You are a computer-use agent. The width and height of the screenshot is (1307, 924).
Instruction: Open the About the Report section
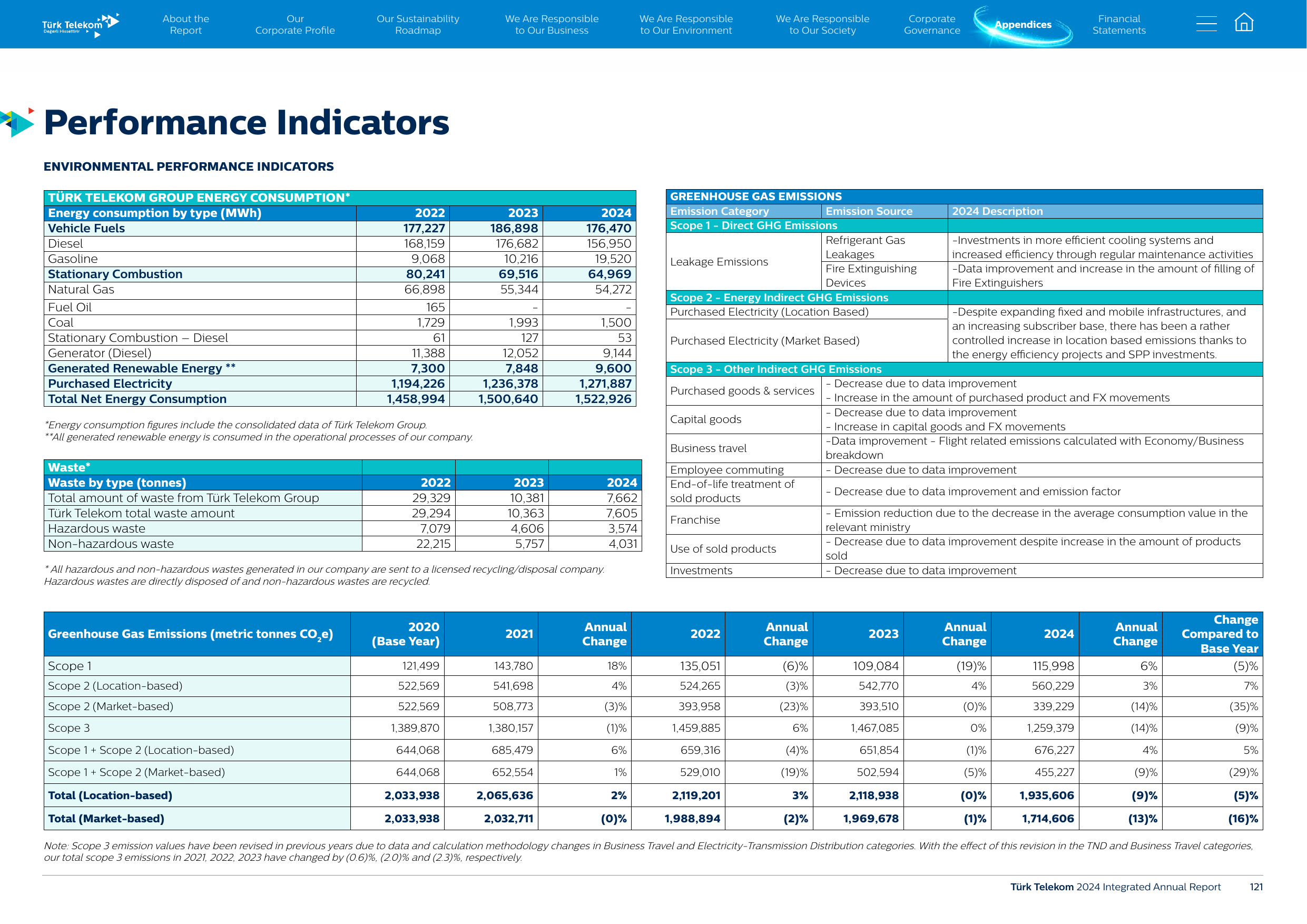point(185,24)
